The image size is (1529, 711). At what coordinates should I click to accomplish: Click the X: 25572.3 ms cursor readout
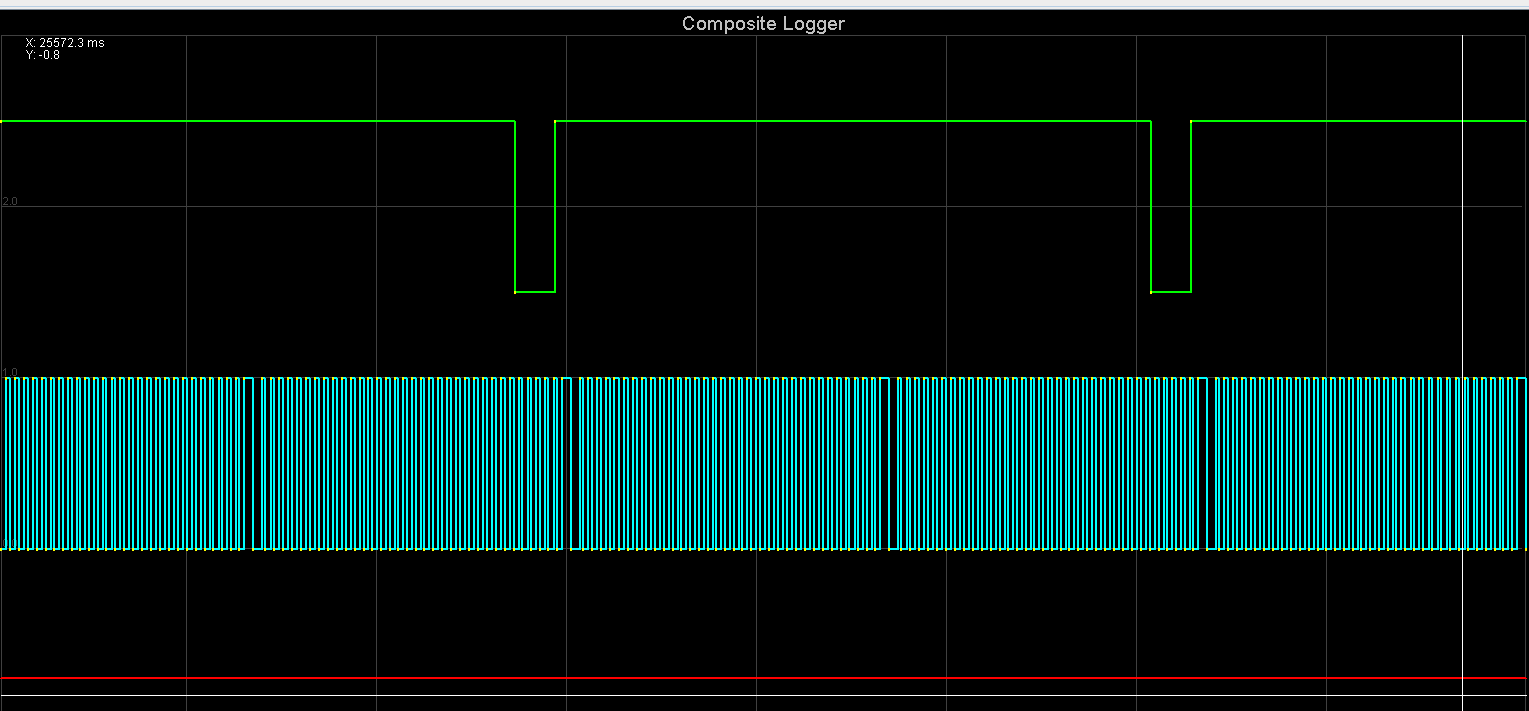(65, 43)
